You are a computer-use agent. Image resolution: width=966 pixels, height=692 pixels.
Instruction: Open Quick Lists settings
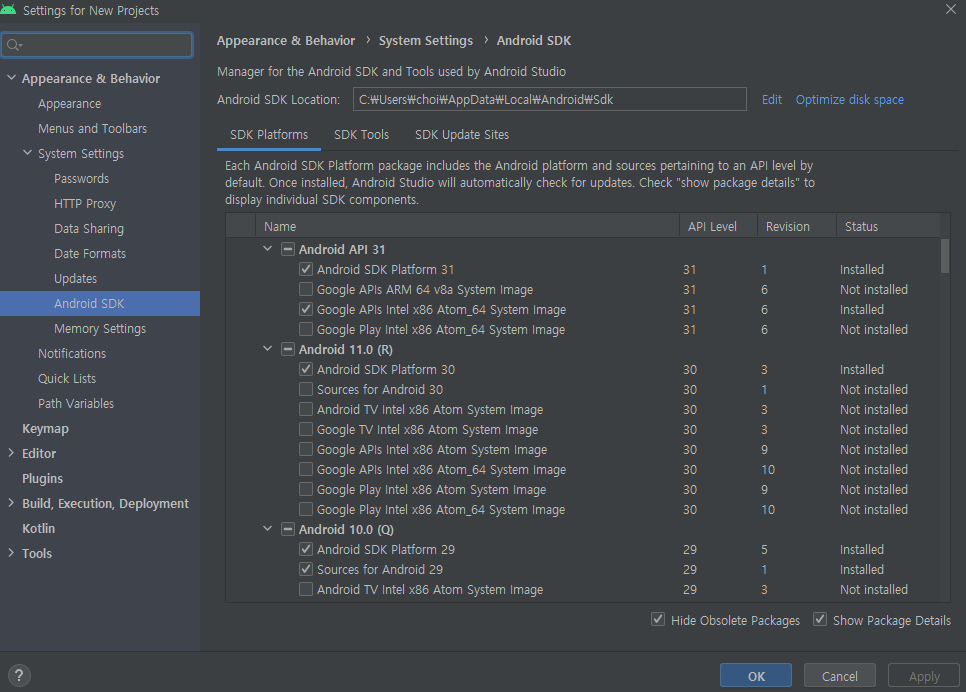point(67,378)
